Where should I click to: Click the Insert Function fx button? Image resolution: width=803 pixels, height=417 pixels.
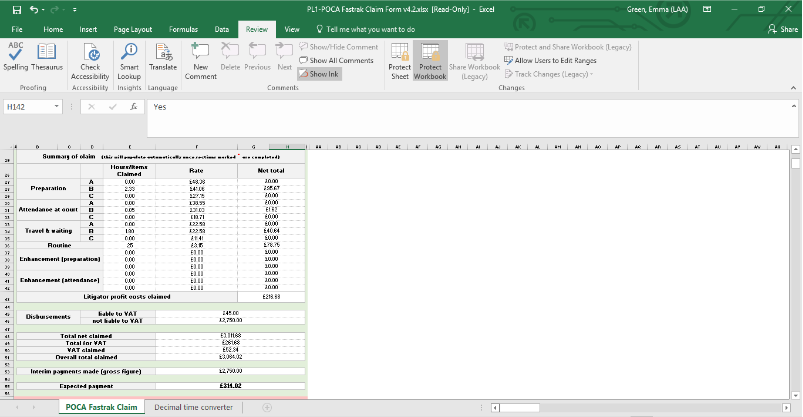[133, 106]
